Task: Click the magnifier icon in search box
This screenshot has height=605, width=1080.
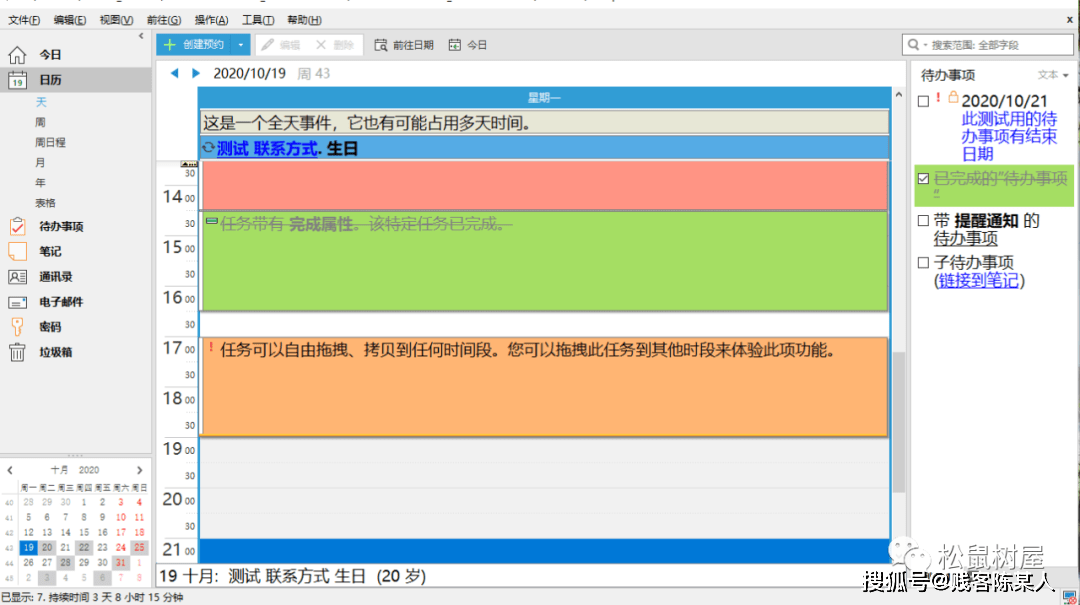Action: 913,44
